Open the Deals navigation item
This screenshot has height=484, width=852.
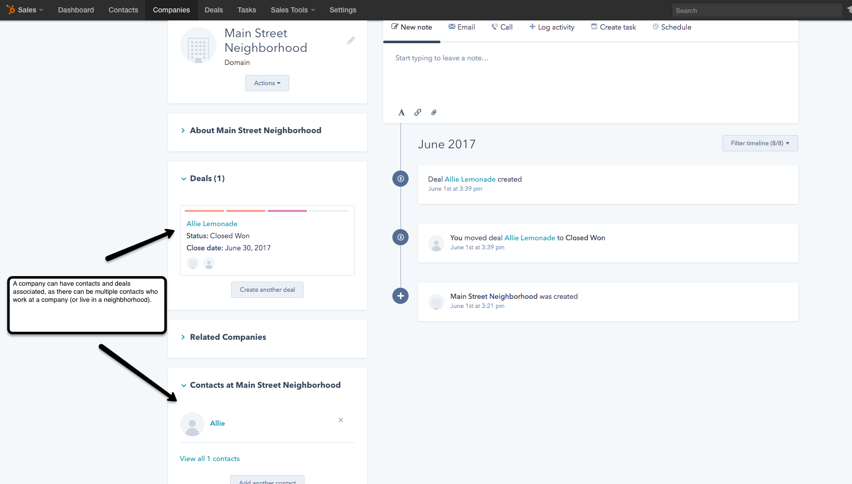click(214, 10)
